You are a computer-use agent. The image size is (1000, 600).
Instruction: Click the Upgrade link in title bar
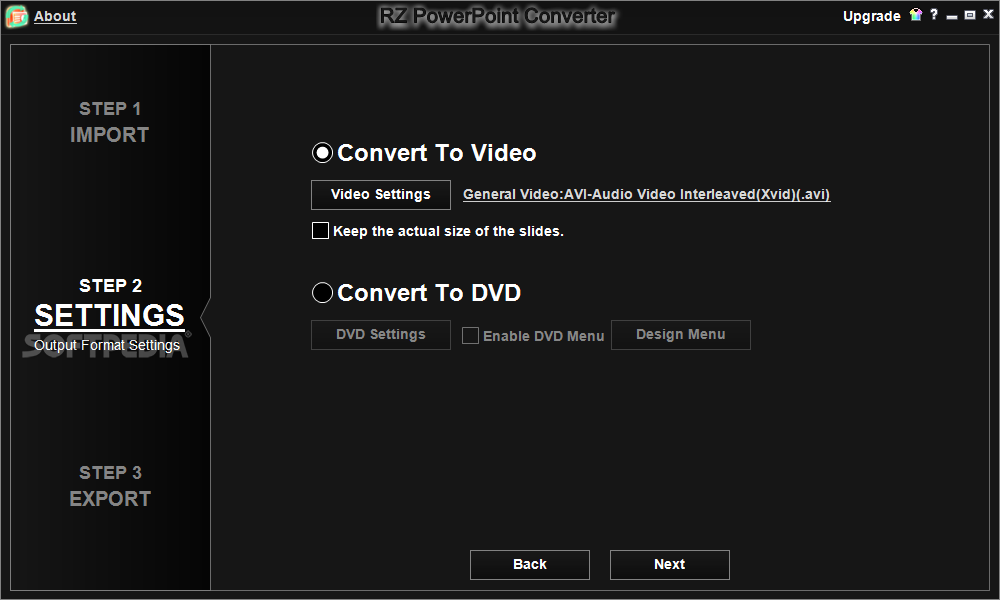point(871,16)
